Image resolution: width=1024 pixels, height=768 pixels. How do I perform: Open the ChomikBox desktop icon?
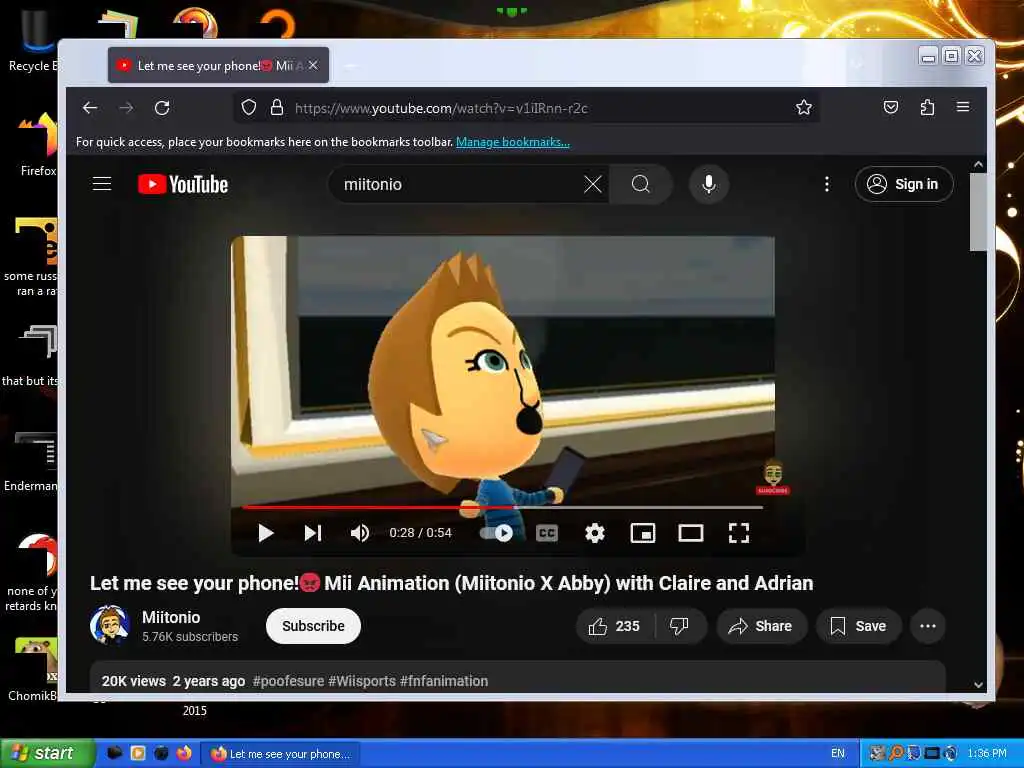tap(33, 669)
